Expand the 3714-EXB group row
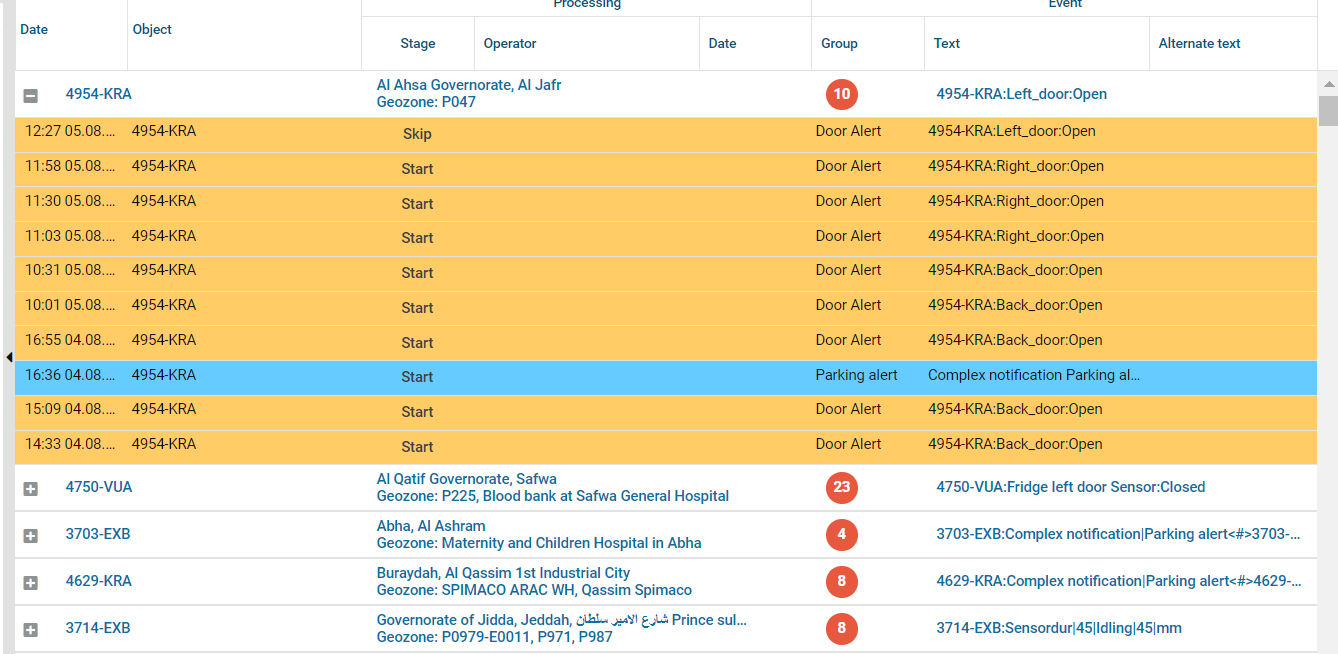This screenshot has height=654, width=1338. point(30,630)
